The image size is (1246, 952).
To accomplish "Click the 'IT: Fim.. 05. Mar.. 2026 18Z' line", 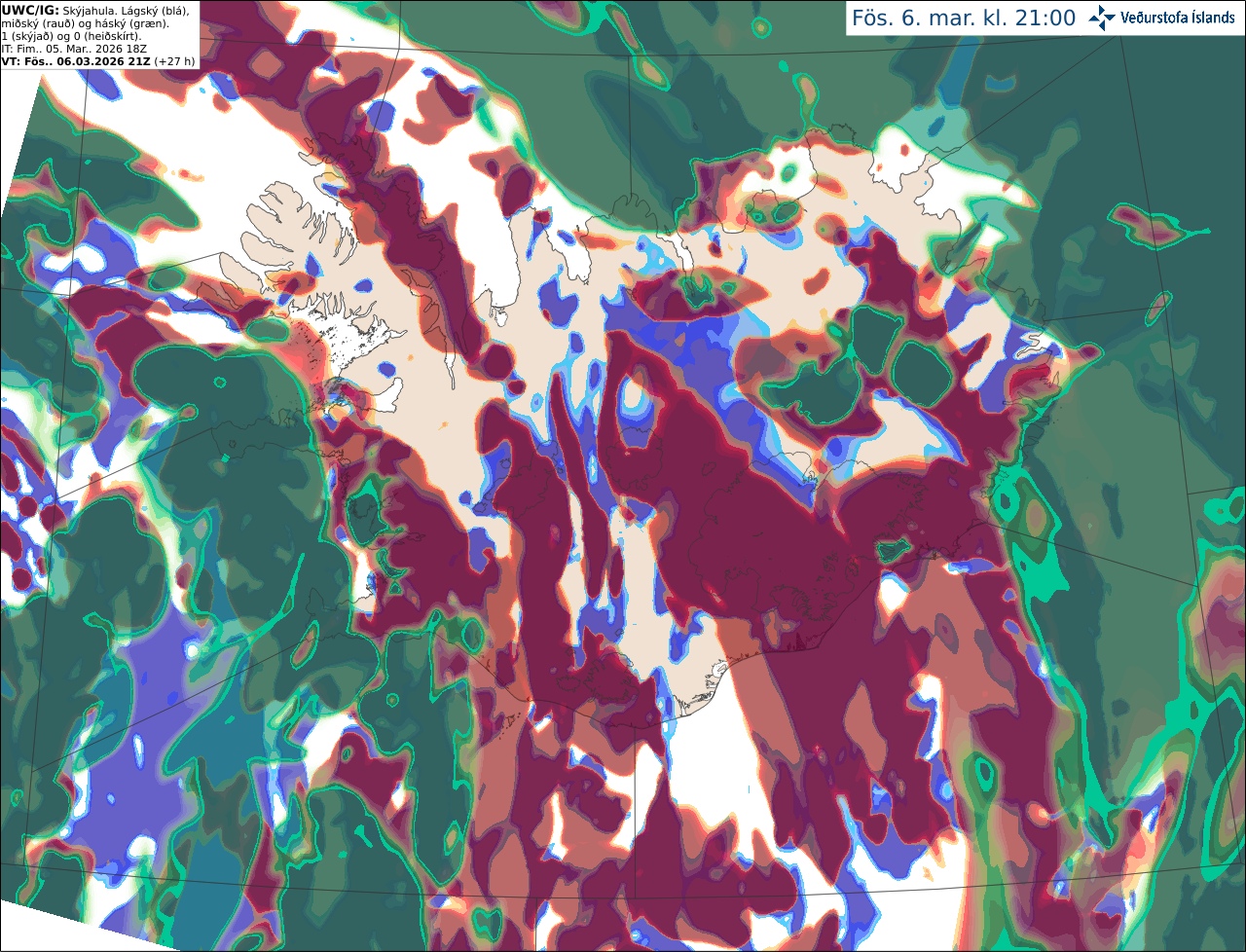I will point(72,49).
